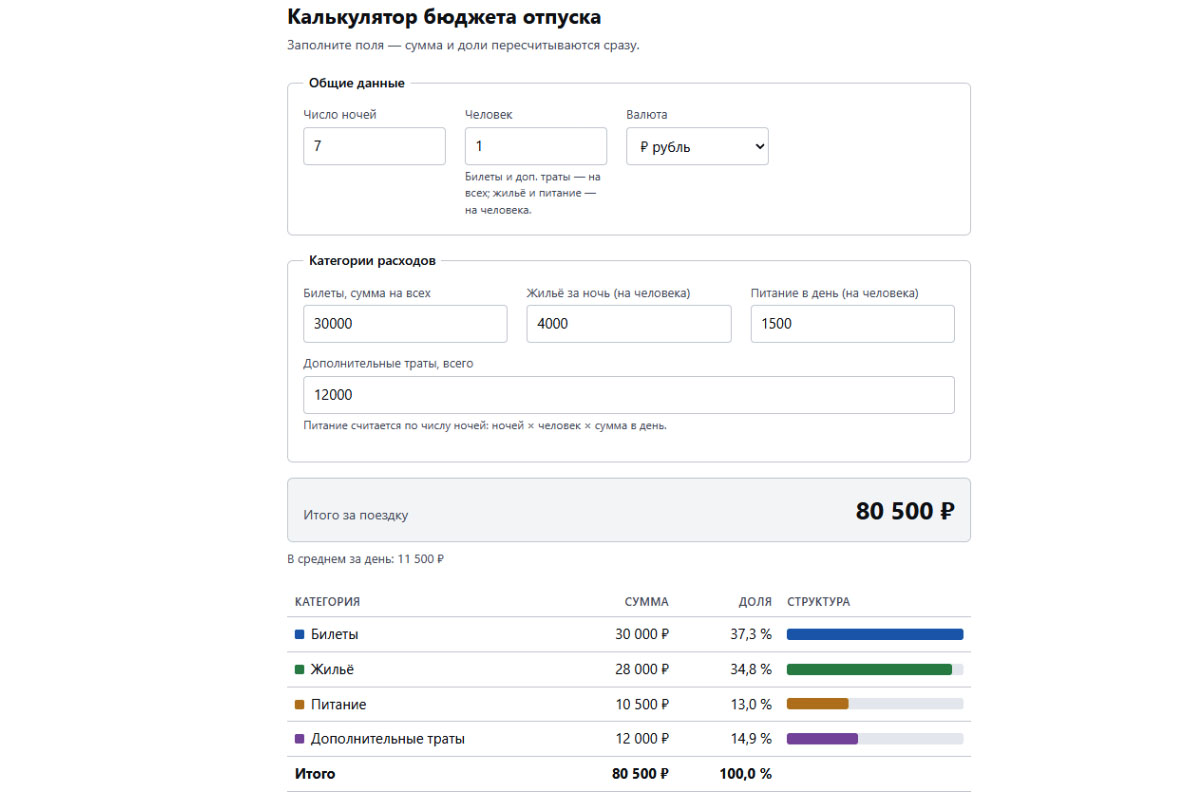
Task: Open the Валюта currency dropdown
Action: click(x=697, y=146)
